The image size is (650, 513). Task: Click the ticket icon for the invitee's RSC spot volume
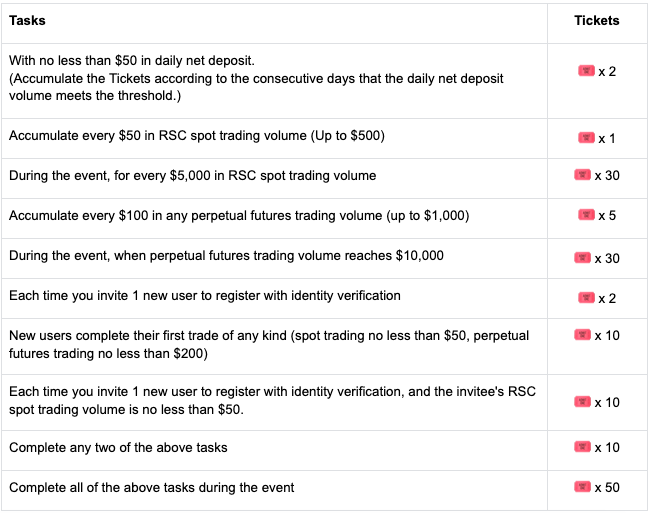coord(582,401)
